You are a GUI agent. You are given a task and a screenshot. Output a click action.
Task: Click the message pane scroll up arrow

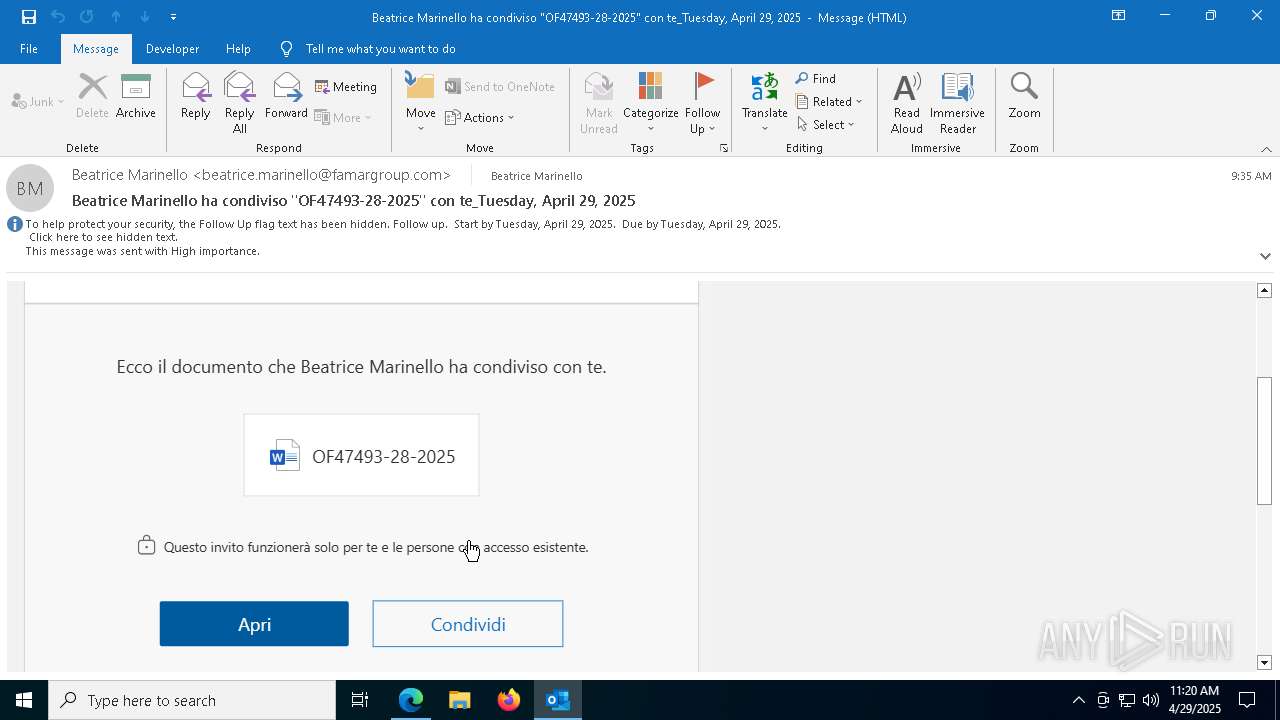click(x=1264, y=290)
